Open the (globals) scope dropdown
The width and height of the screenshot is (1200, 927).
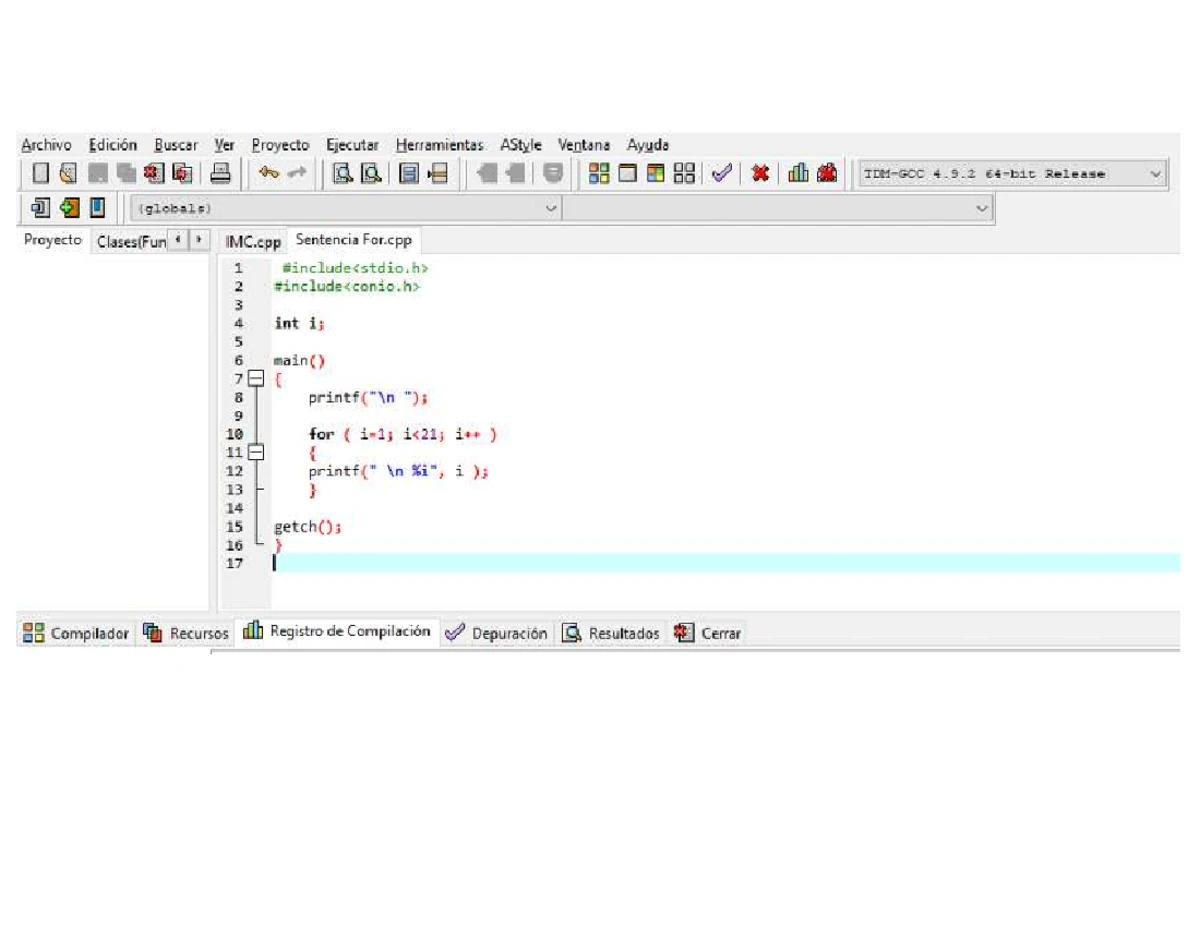coord(346,208)
